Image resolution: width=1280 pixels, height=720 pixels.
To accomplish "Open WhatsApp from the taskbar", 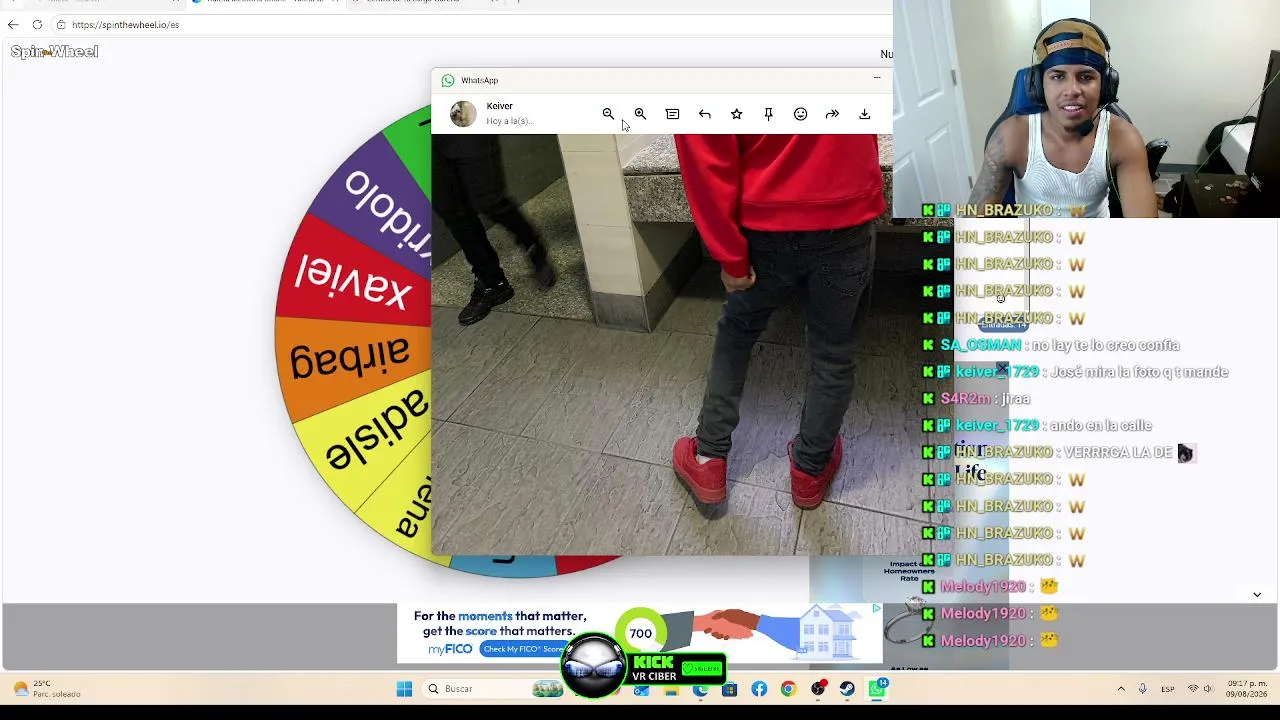I will tap(877, 689).
